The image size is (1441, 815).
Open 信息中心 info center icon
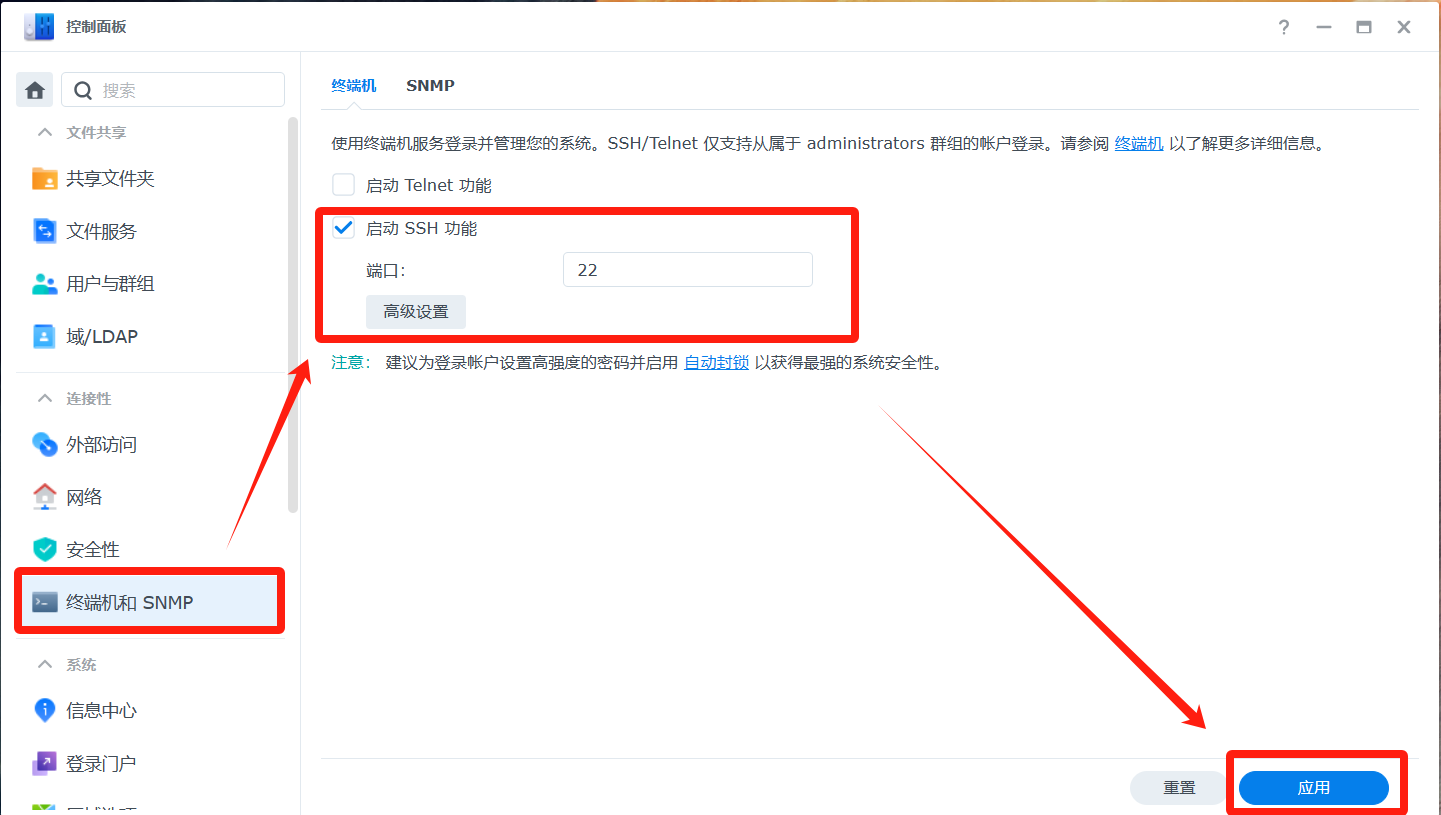coord(45,711)
